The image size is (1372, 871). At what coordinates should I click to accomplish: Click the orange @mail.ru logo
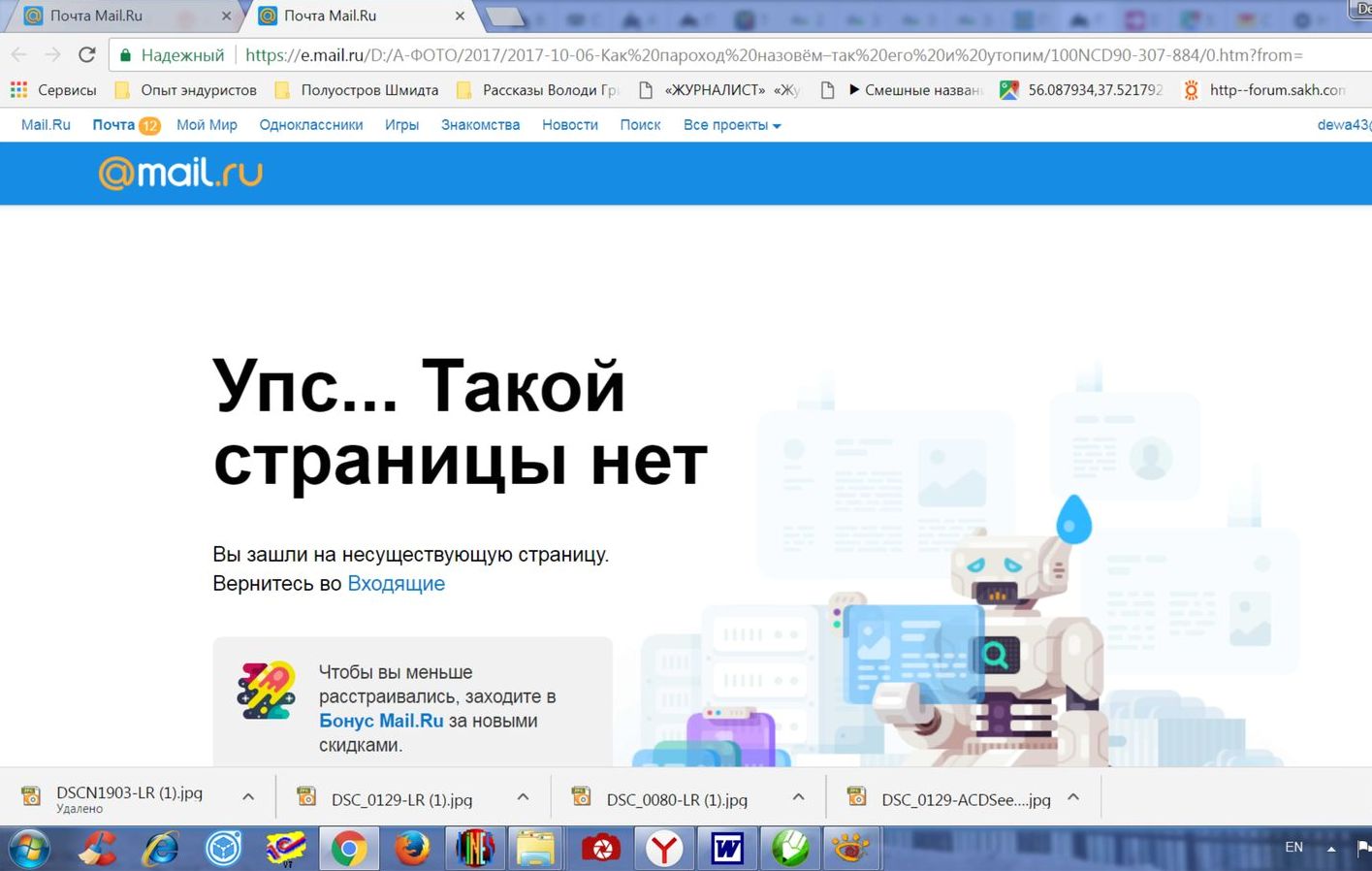click(180, 173)
